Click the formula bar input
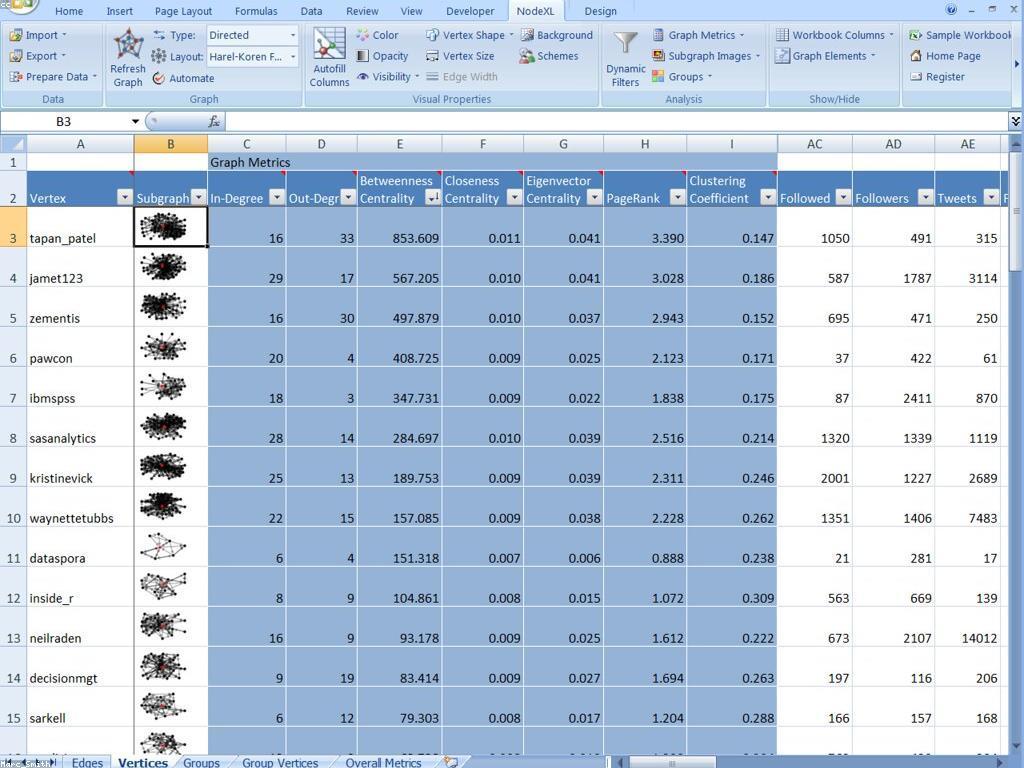The width and height of the screenshot is (1024, 768). coord(617,121)
